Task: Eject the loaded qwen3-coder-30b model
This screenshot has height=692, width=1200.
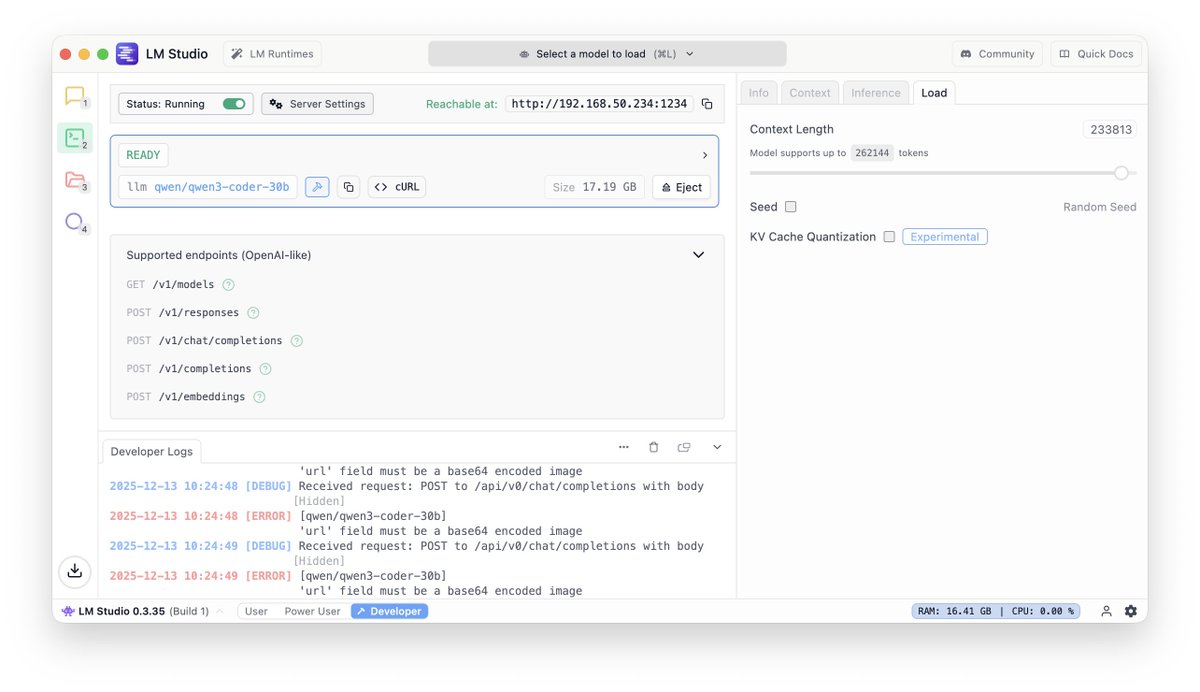Action: [x=681, y=187]
